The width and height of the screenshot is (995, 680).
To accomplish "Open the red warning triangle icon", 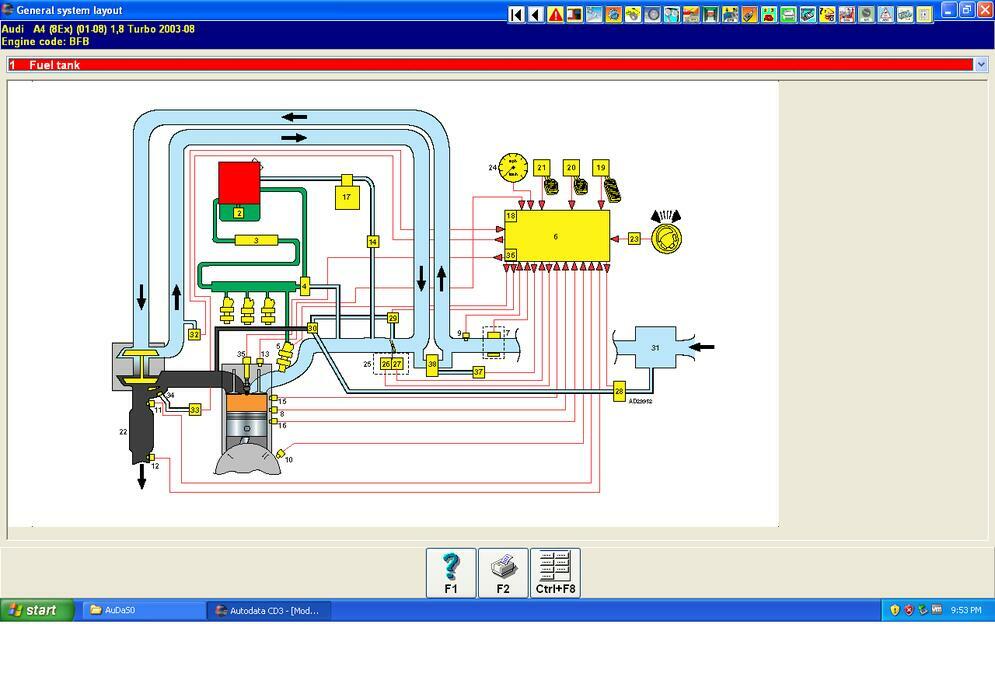I will pyautogui.click(x=555, y=15).
